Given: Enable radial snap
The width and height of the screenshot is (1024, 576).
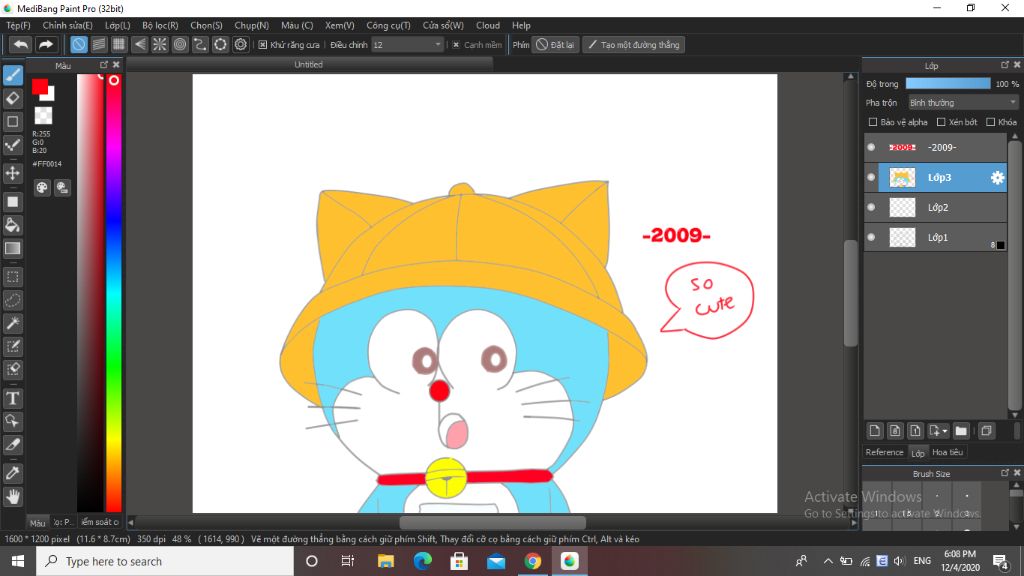Looking at the screenshot, I should (159, 44).
